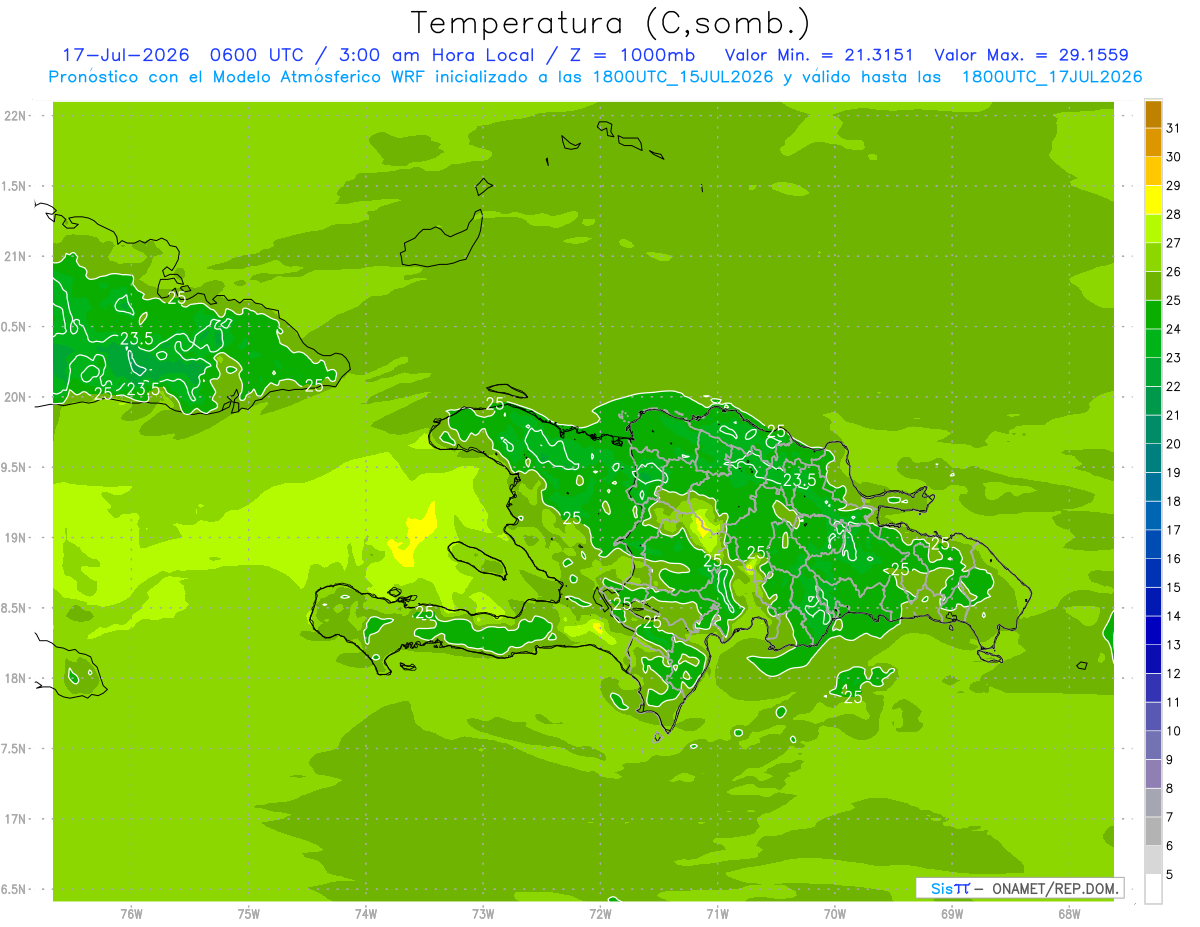
Task: Click the color bar segment between 25 and 26
Action: [1153, 287]
